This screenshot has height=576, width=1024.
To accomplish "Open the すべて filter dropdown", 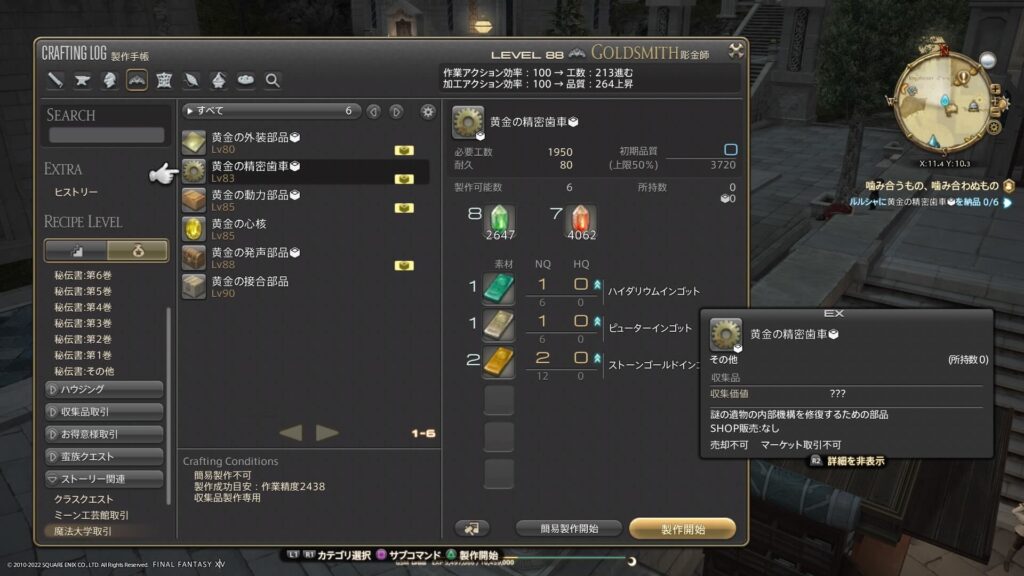I will (x=272, y=111).
